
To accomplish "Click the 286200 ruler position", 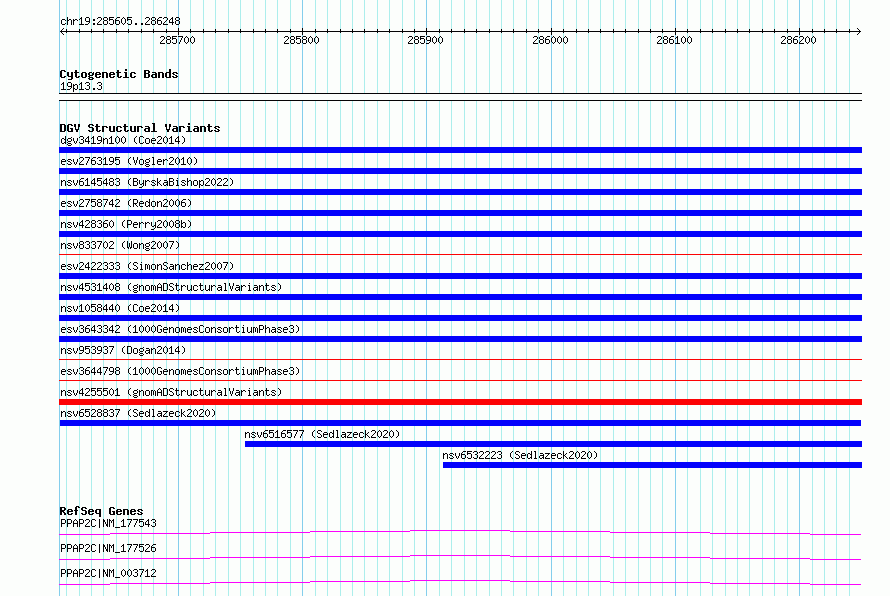I will (798, 40).
